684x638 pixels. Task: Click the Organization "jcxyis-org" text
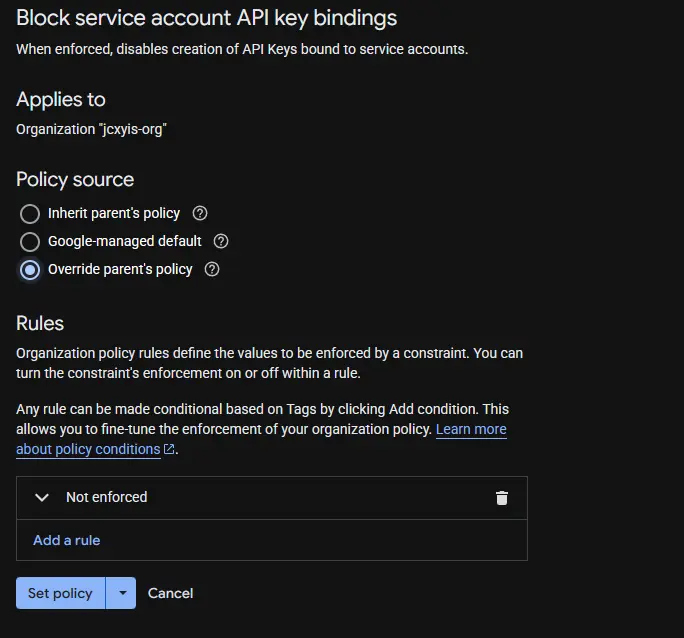pyautogui.click(x=91, y=129)
